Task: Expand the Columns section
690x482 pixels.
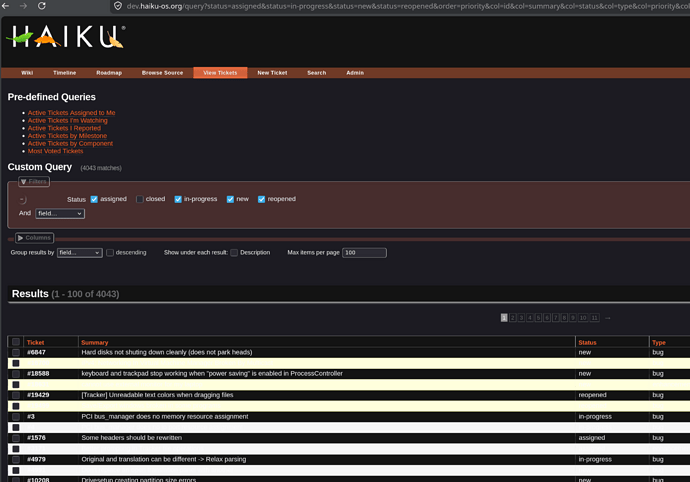Action: click(x=34, y=238)
